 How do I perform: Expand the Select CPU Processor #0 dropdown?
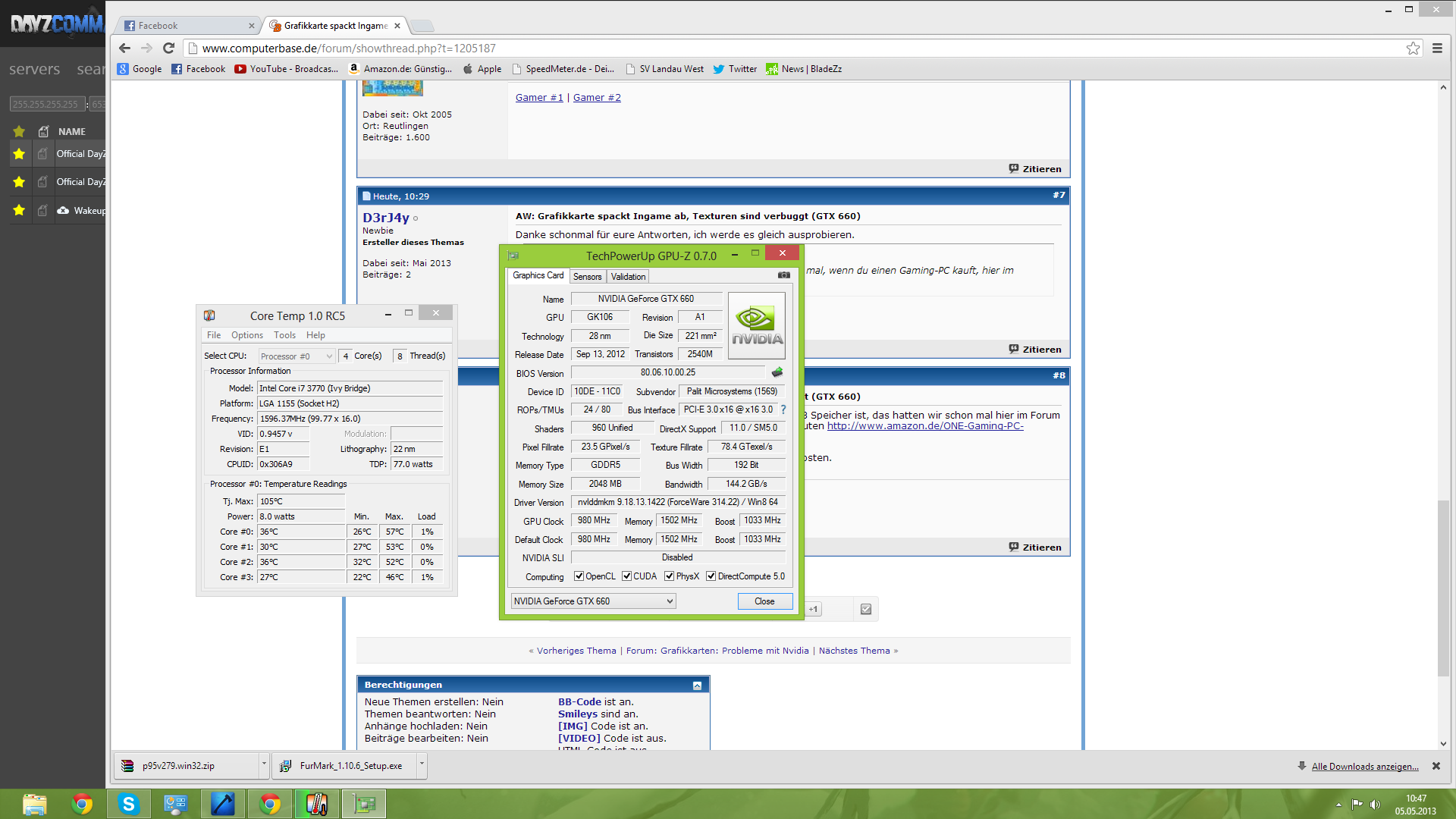tap(297, 356)
